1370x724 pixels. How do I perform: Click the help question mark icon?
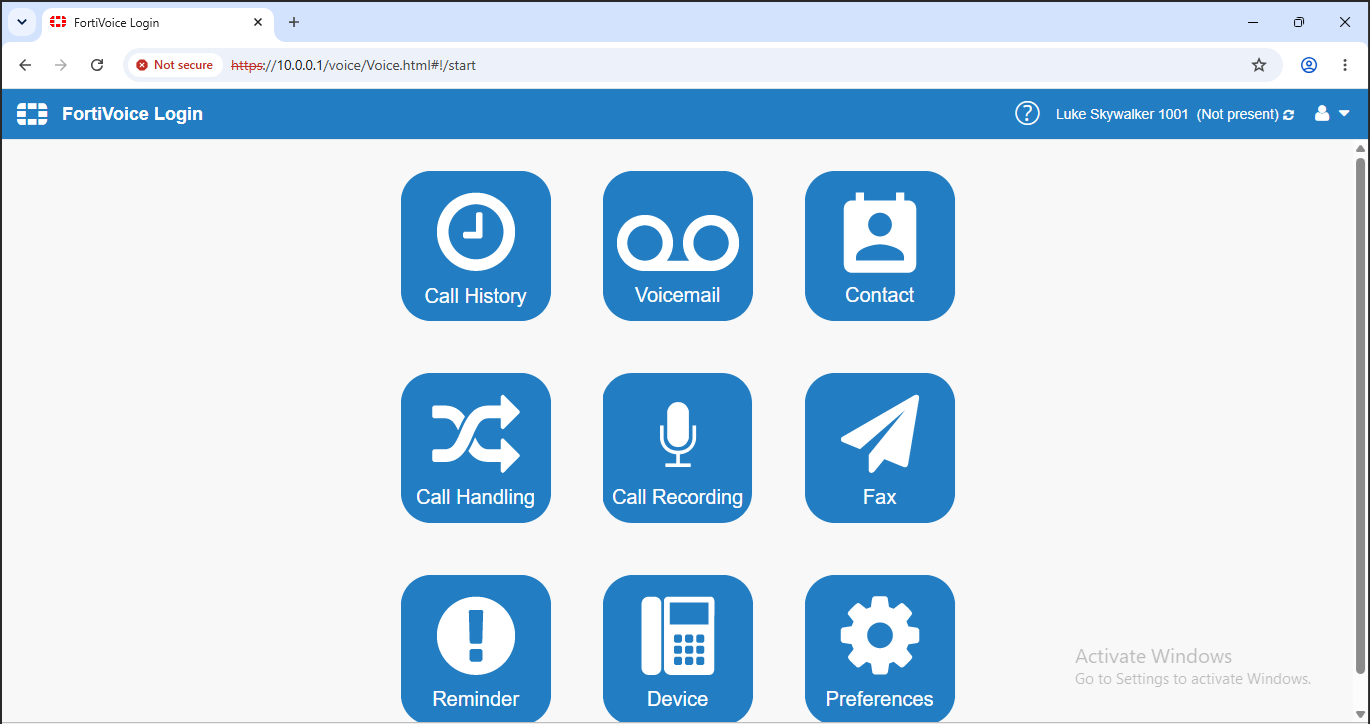coord(1027,114)
